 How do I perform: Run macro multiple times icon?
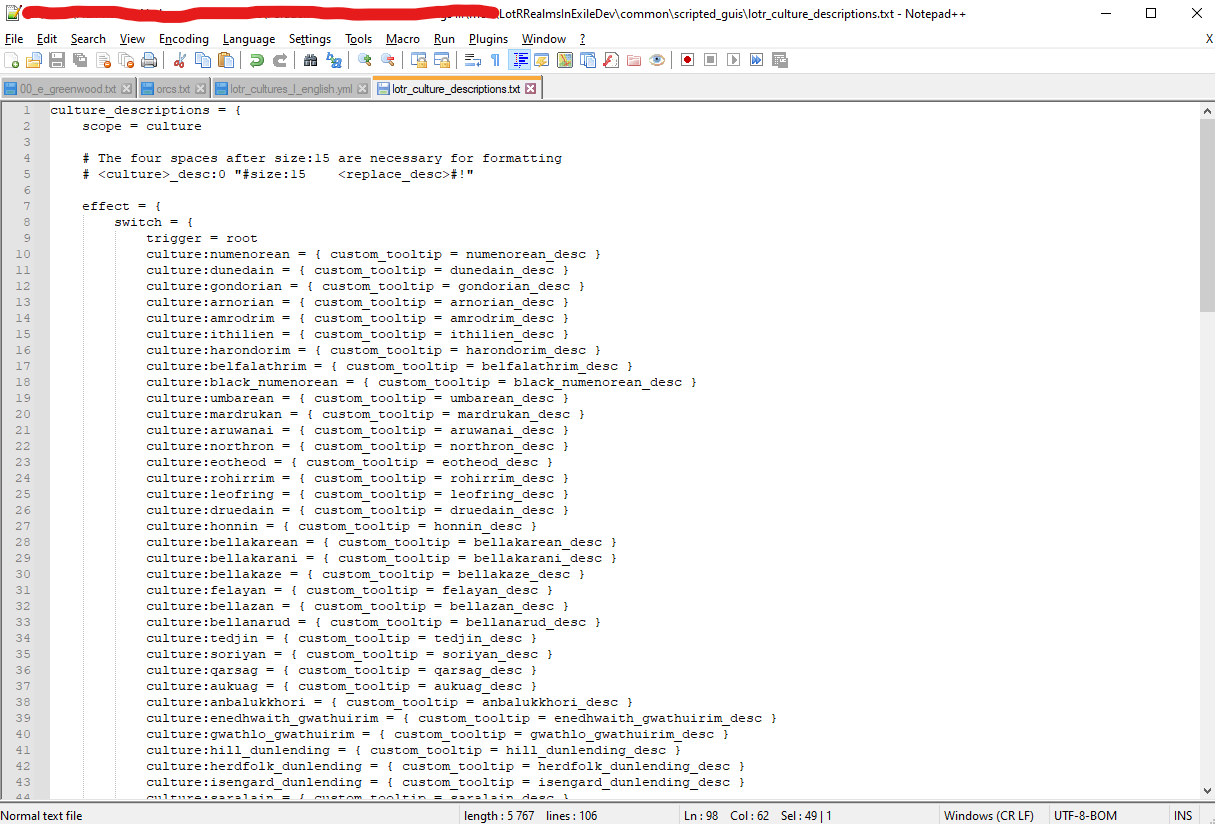click(756, 60)
